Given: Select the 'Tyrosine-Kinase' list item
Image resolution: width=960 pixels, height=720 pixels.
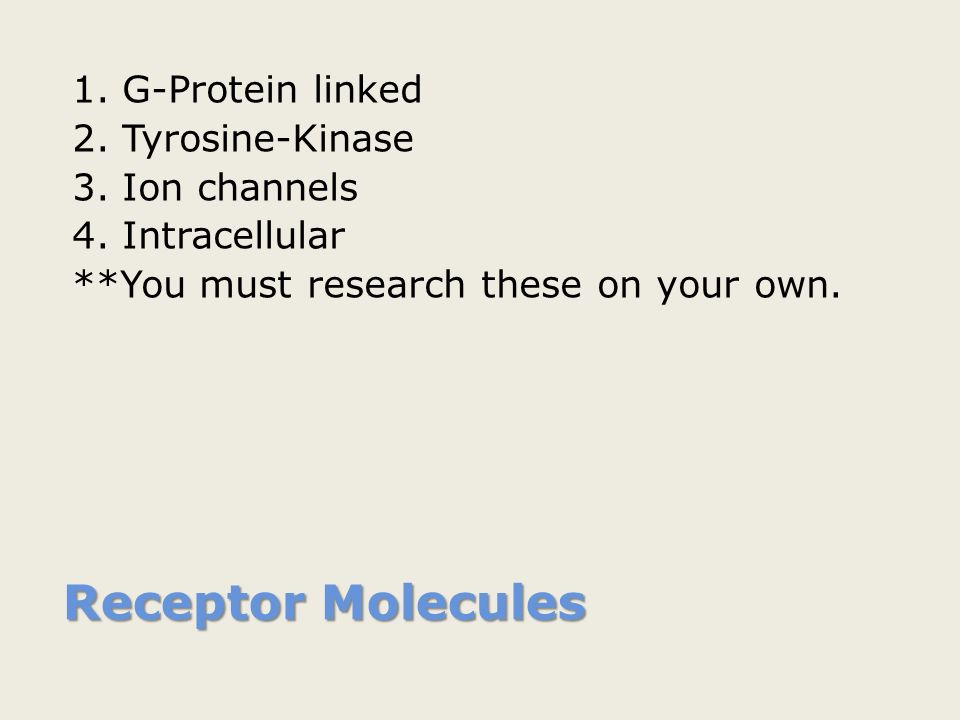Looking at the screenshot, I should pyautogui.click(x=268, y=140).
